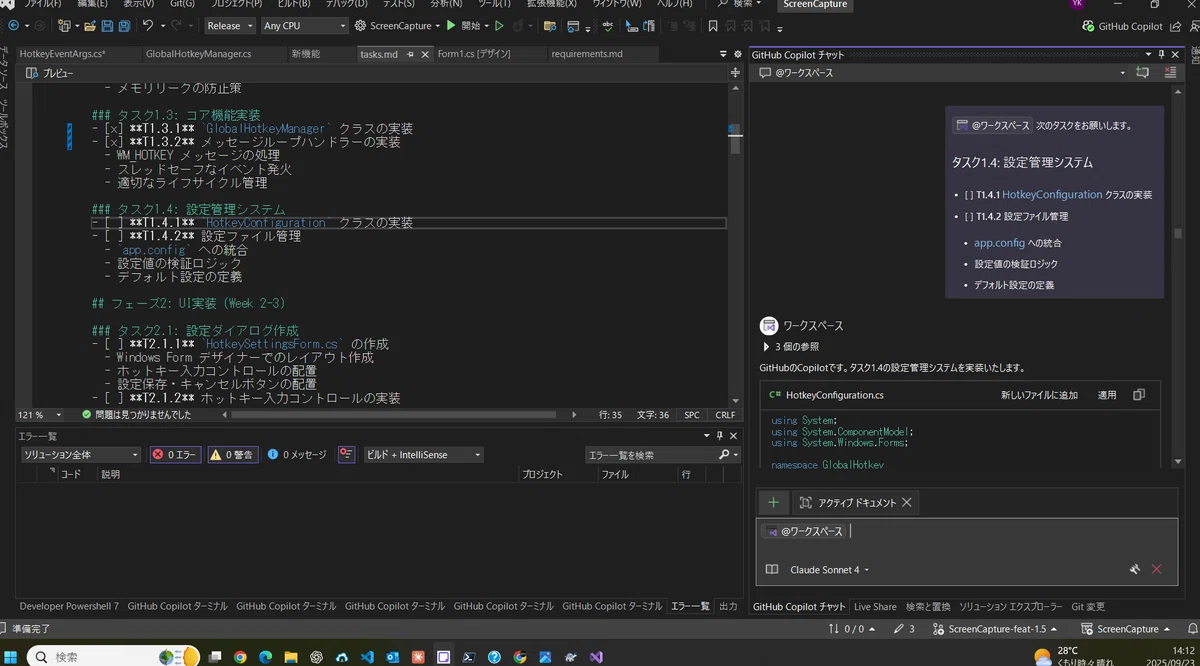The width and height of the screenshot is (1200, 666).
Task: Toggle the 0 警告 filter
Action: click(231, 455)
